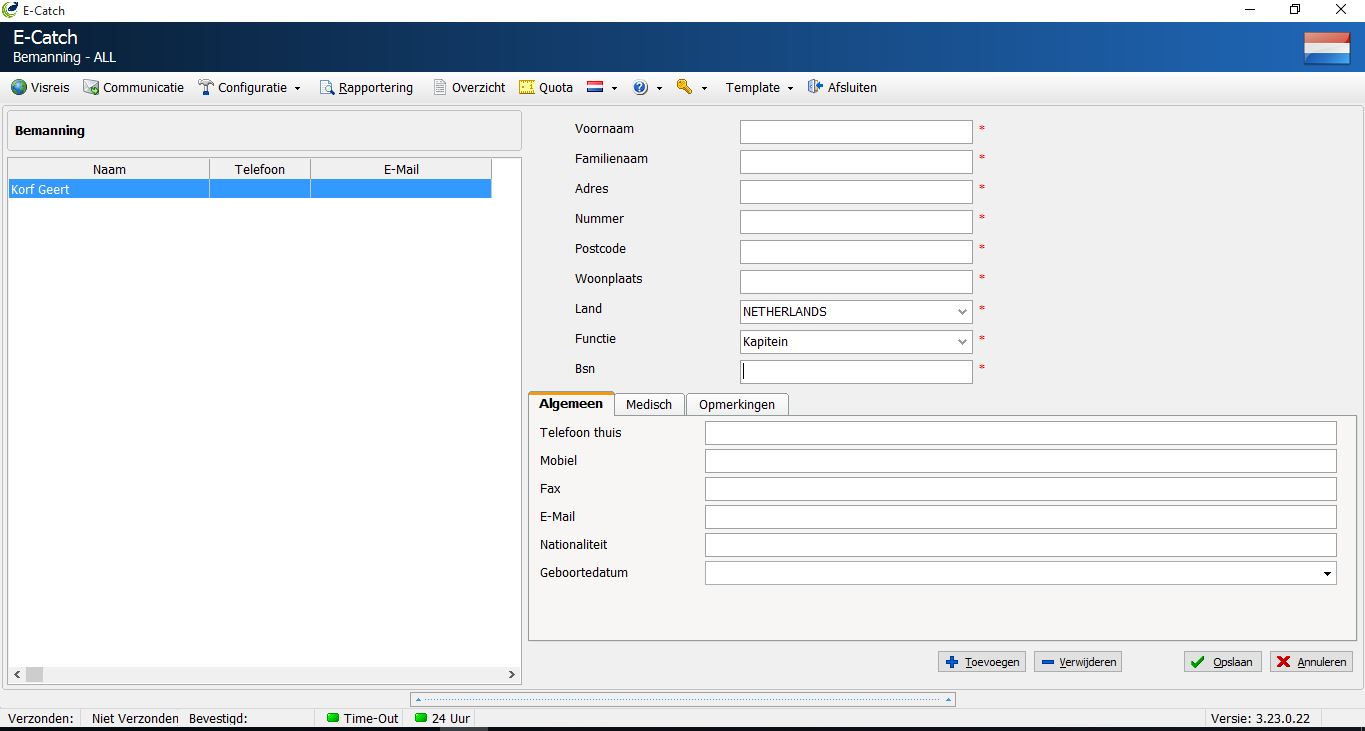This screenshot has height=731, width=1365.
Task: Cancel with the Annuleren button
Action: pyautogui.click(x=1312, y=662)
